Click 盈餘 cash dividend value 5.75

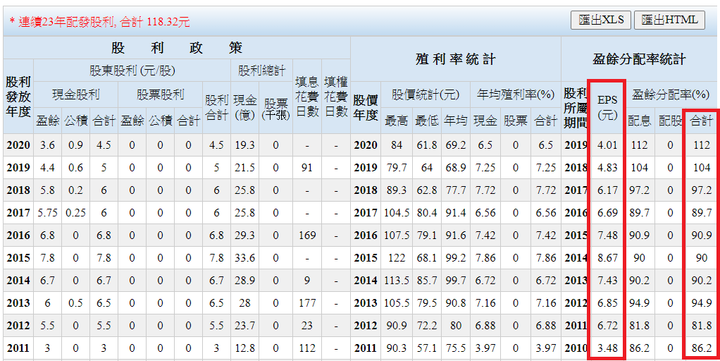[48, 213]
